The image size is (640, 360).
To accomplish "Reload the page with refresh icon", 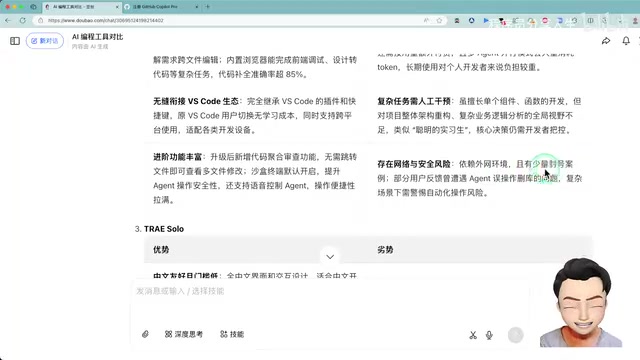I will tap(23, 20).
